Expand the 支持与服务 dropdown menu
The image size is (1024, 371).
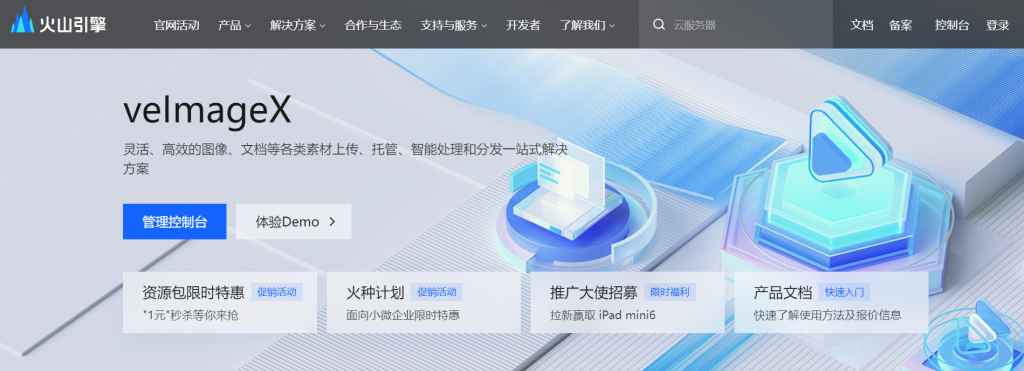click(x=454, y=25)
